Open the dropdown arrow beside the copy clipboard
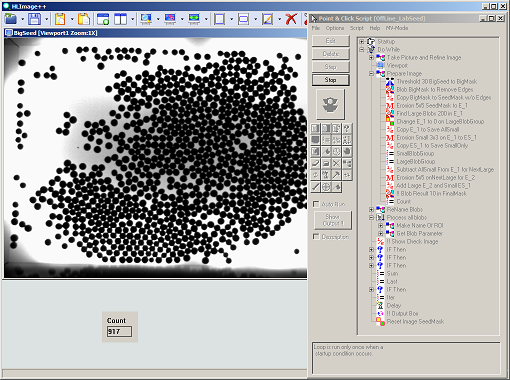The height and width of the screenshot is (380, 510). [x=72, y=19]
